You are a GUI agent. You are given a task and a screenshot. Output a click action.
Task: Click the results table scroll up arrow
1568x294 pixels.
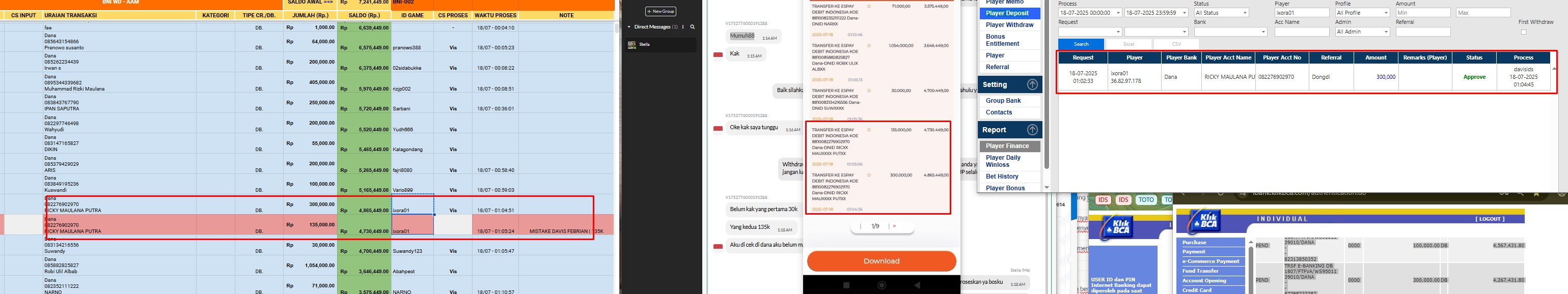click(1555, 69)
